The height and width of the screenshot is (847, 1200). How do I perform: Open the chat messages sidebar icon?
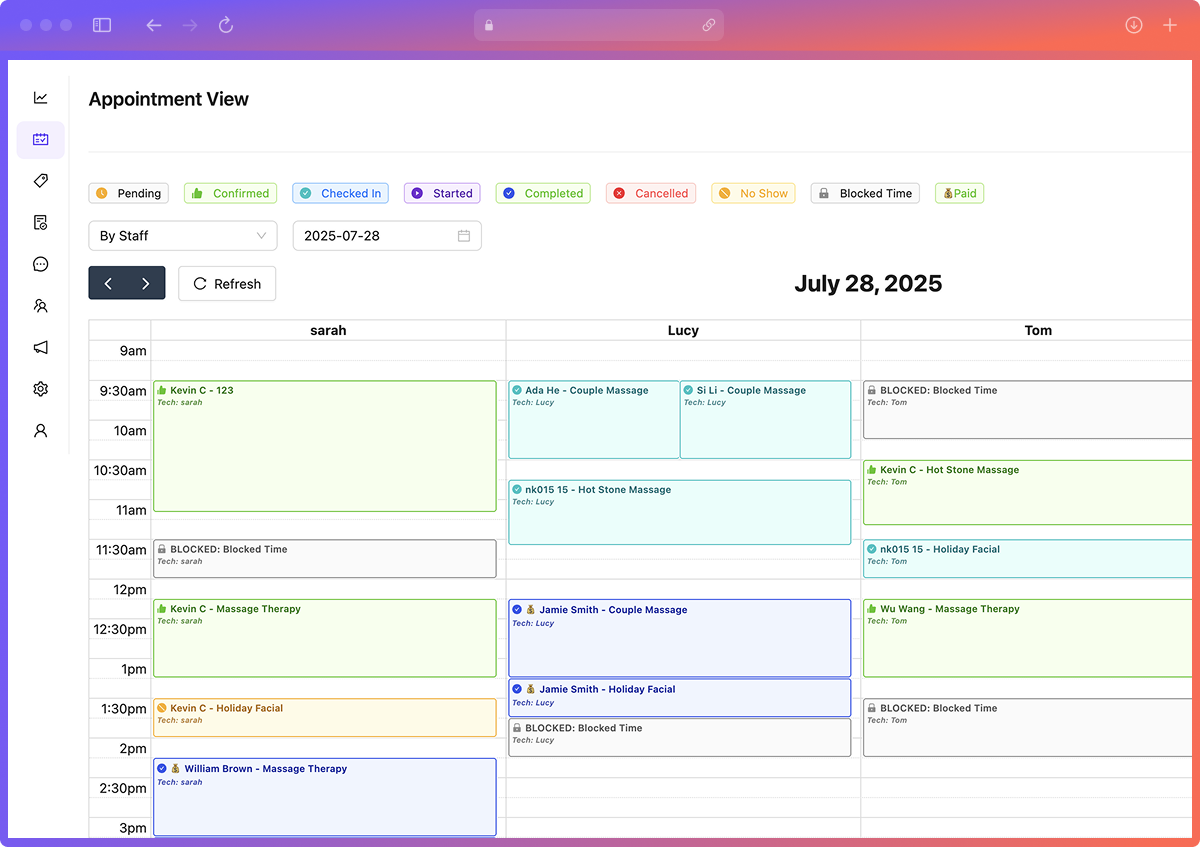41,264
